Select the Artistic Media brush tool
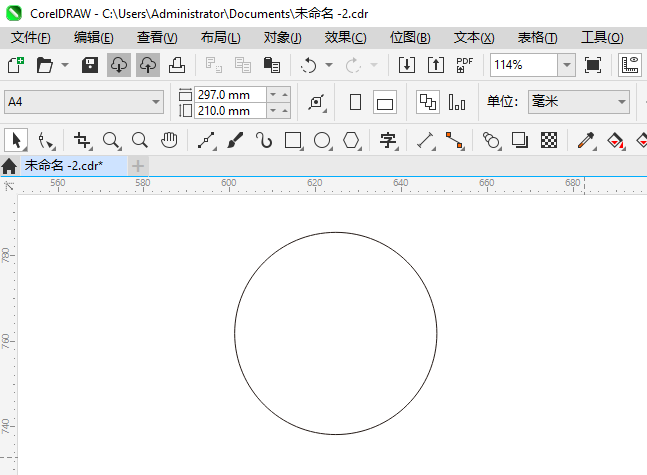 pos(235,140)
